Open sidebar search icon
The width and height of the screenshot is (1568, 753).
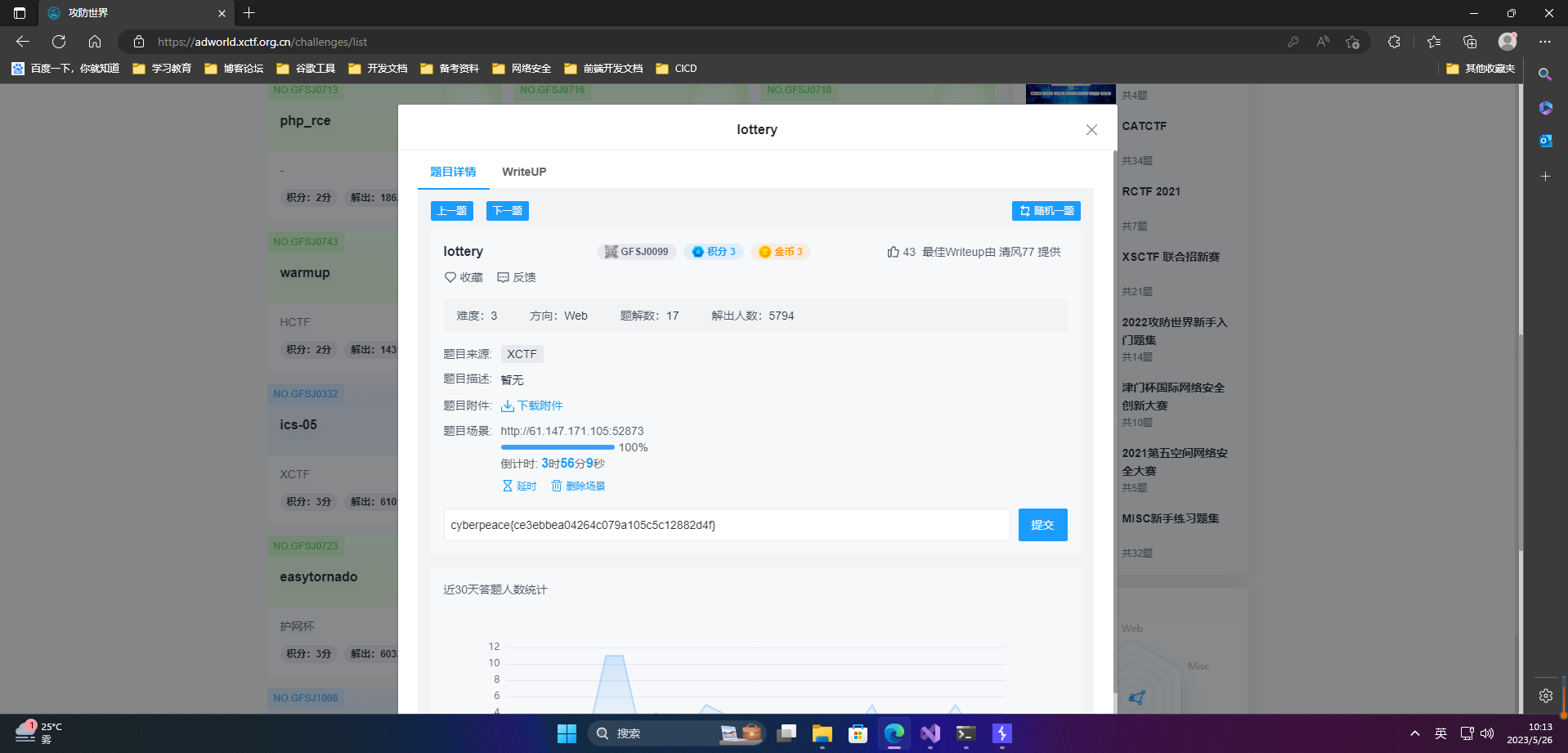1545,74
